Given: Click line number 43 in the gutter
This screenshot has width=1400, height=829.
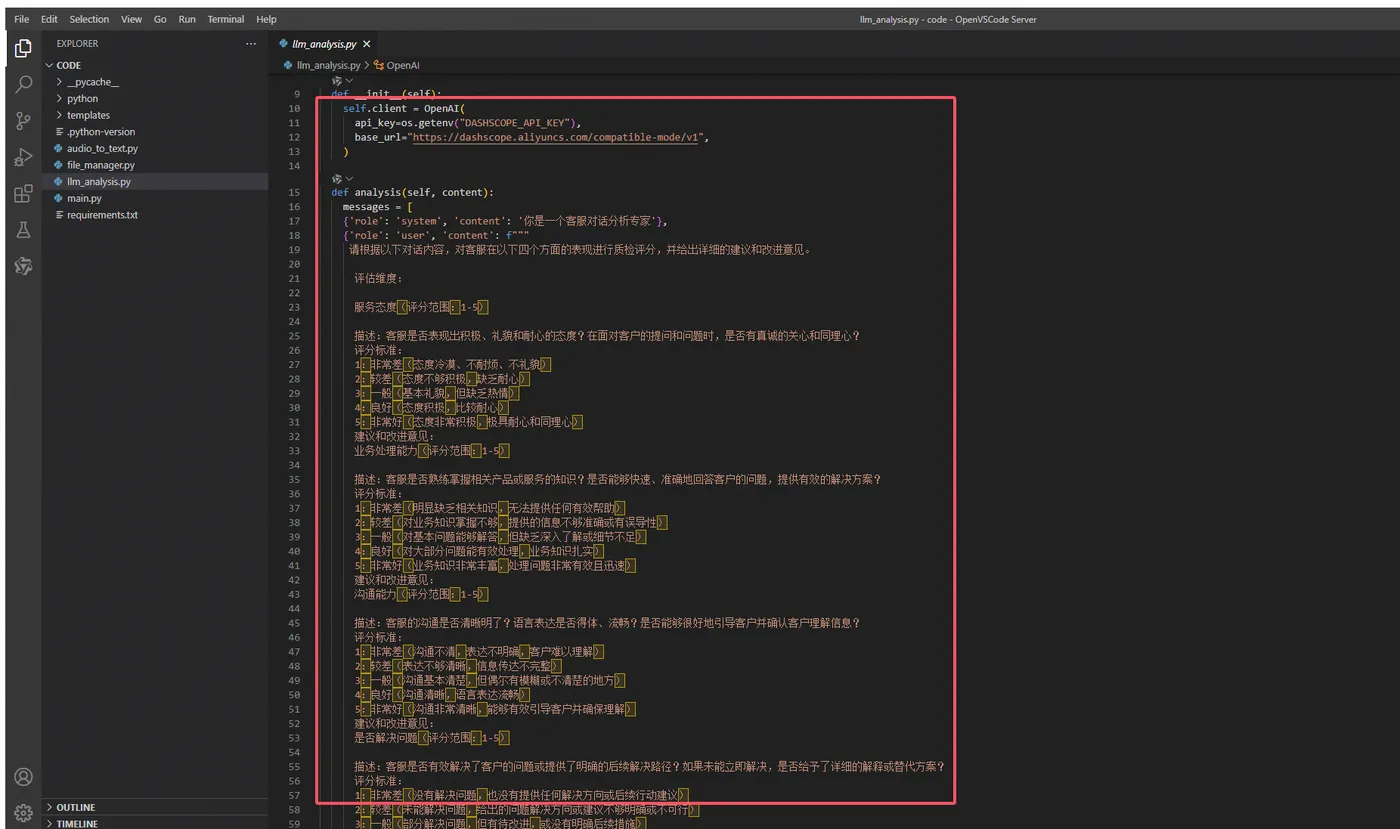Looking at the screenshot, I should [293, 594].
